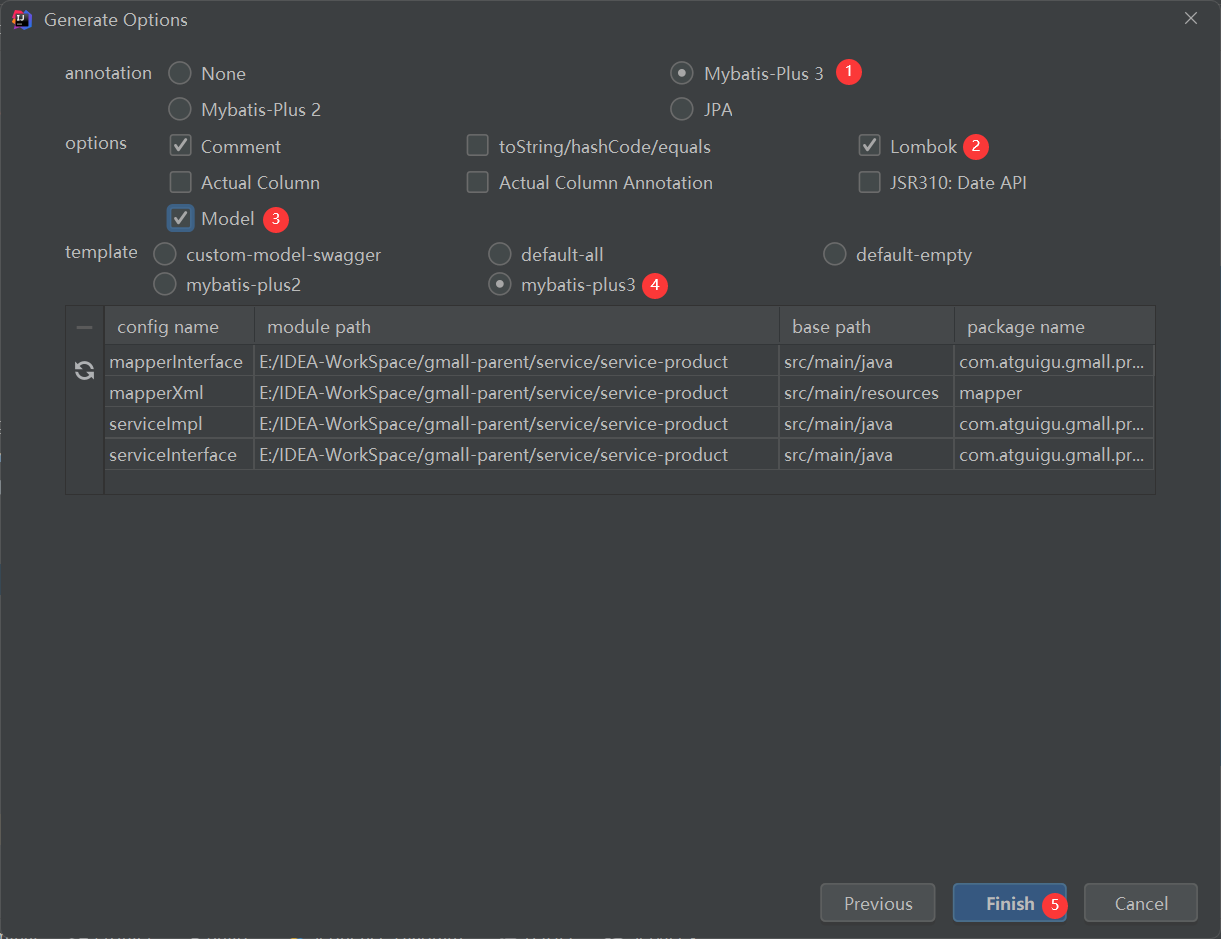Toggle the Comment checkbox
Screen dimensions: 1221x939
click(x=180, y=146)
